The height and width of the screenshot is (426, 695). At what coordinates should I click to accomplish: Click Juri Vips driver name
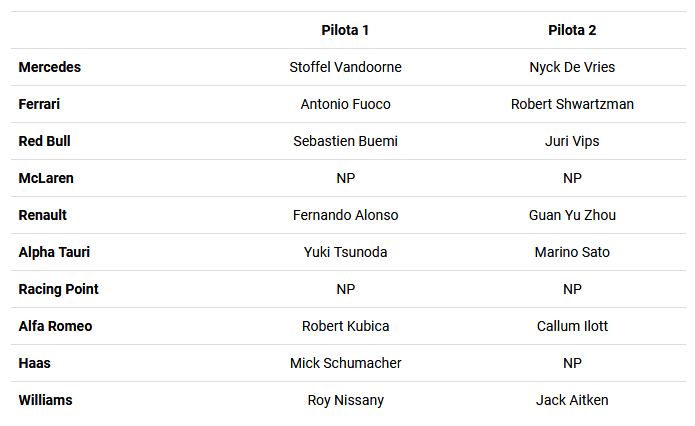point(572,141)
